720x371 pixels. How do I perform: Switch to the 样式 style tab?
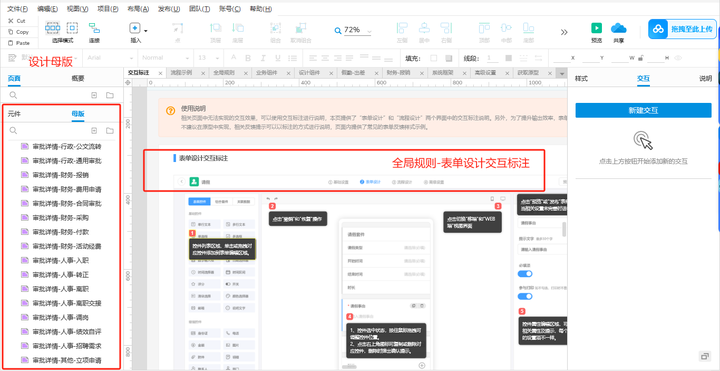pyautogui.click(x=581, y=78)
